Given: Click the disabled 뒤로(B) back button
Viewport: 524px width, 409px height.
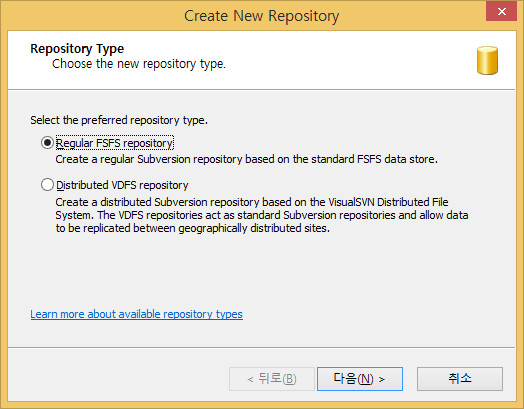Looking at the screenshot, I should [272, 379].
